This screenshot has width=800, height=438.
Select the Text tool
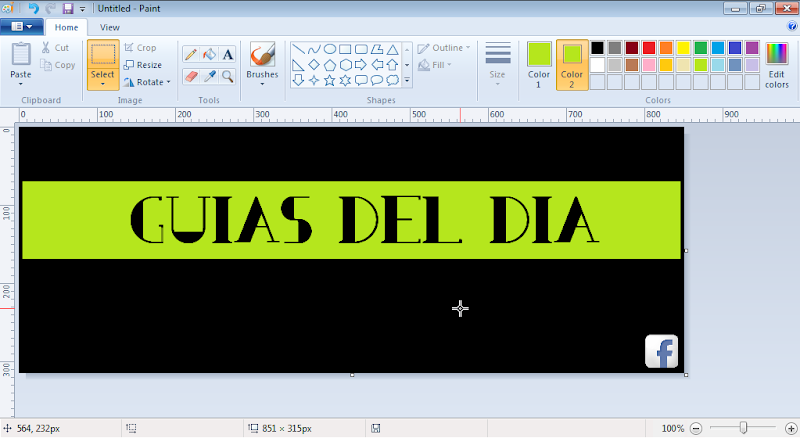(x=228, y=54)
